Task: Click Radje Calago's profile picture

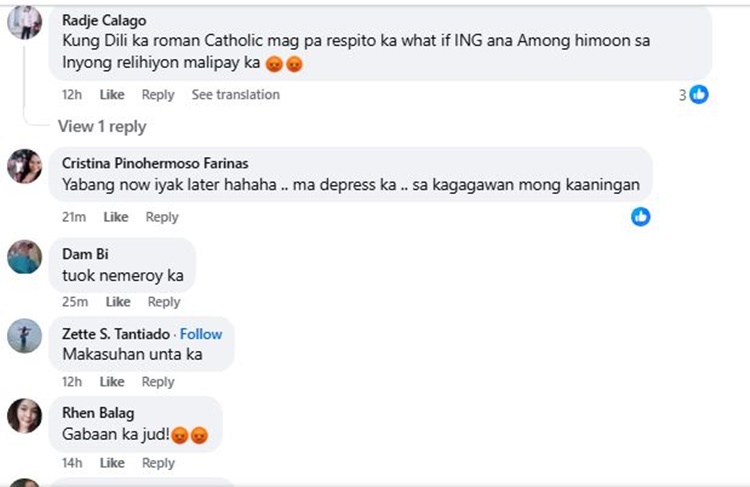Action: click(24, 22)
